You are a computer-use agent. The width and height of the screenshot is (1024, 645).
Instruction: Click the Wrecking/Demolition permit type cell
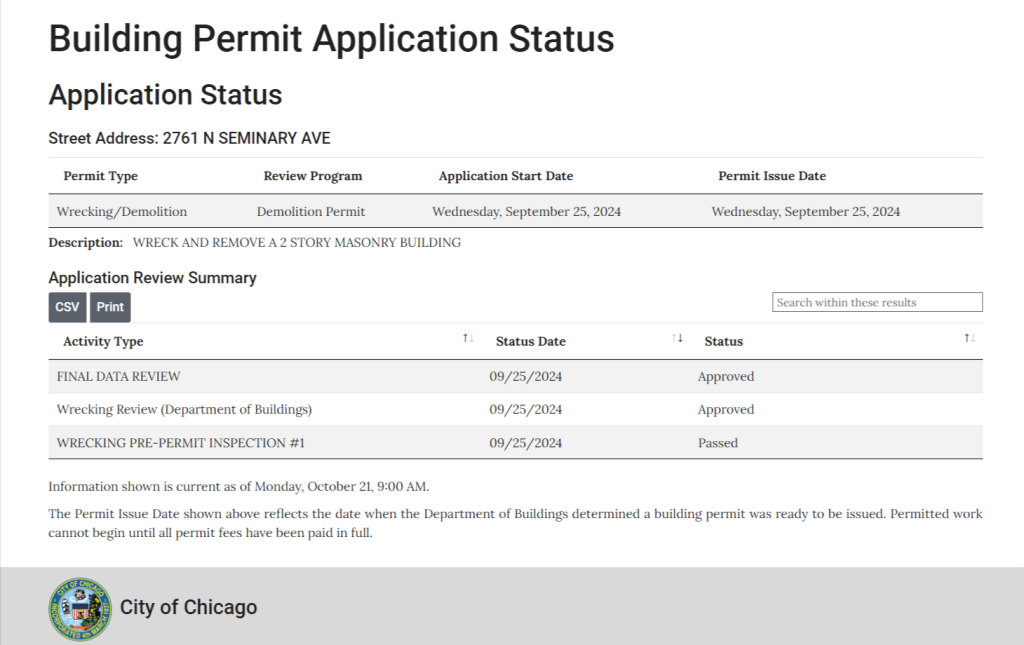[x=121, y=212]
